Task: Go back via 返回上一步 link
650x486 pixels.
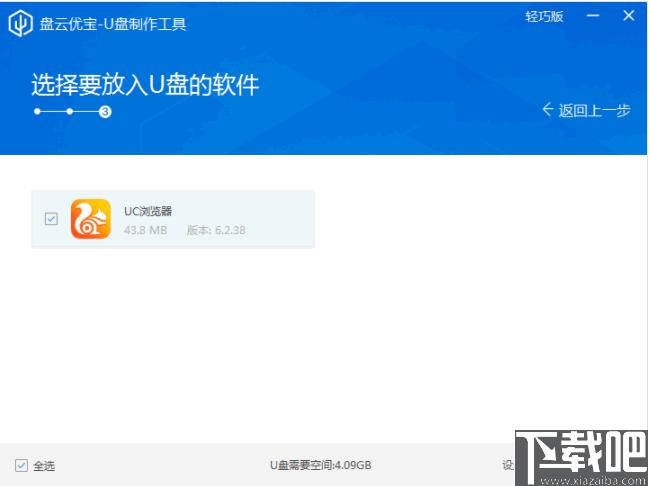Action: (x=586, y=110)
